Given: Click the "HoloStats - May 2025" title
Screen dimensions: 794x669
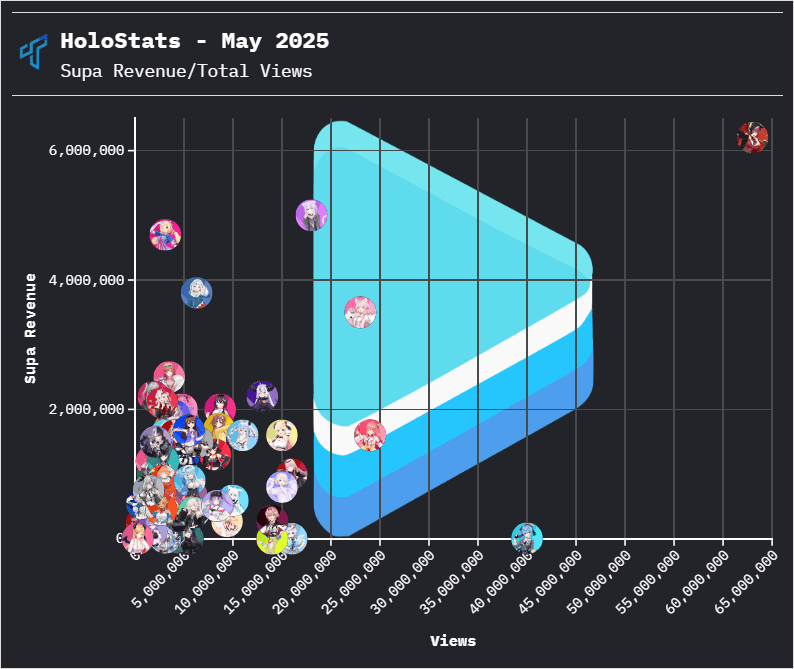Looking at the screenshot, I should click(194, 41).
